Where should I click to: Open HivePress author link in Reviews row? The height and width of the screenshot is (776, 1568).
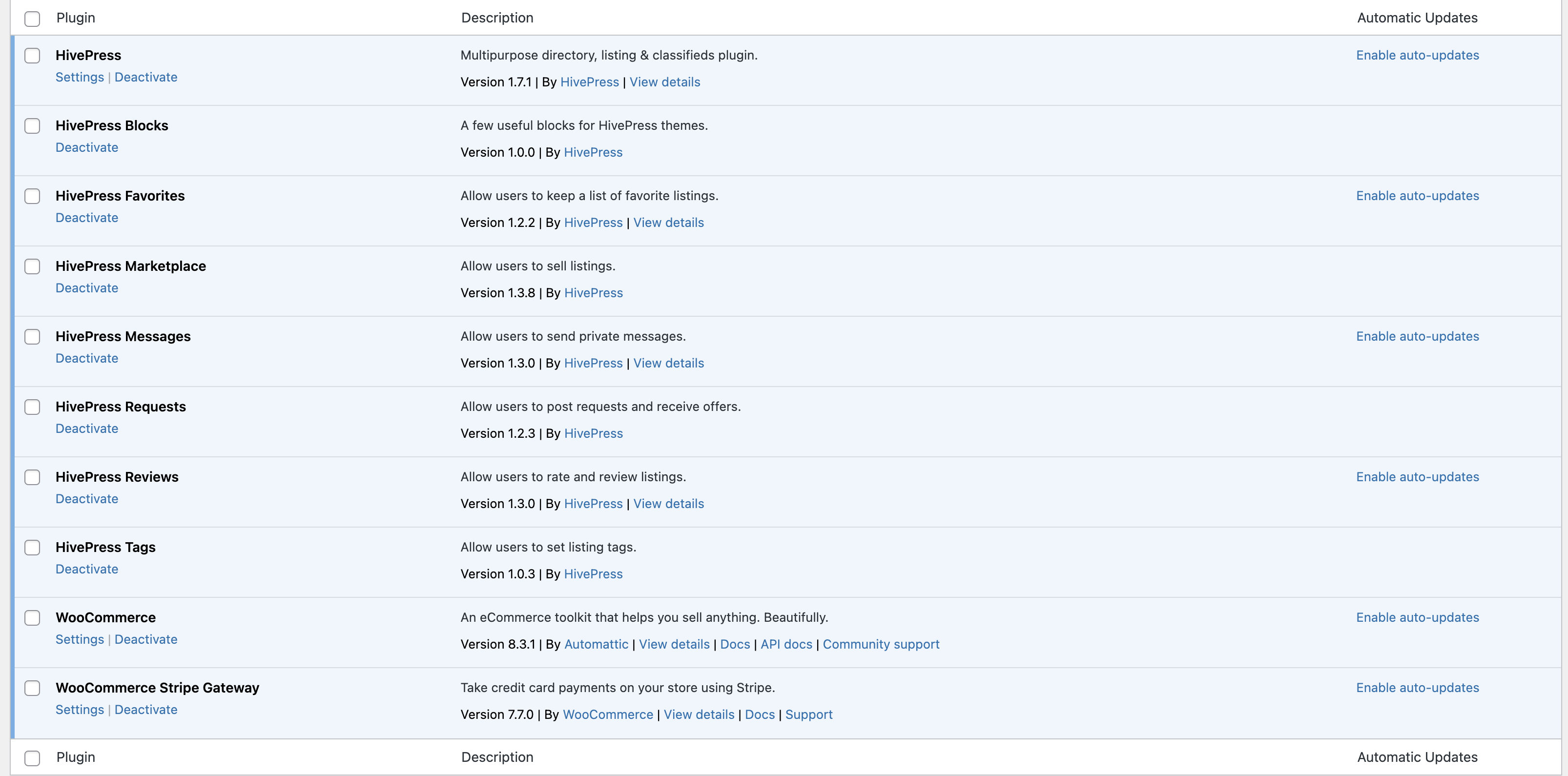[594, 504]
